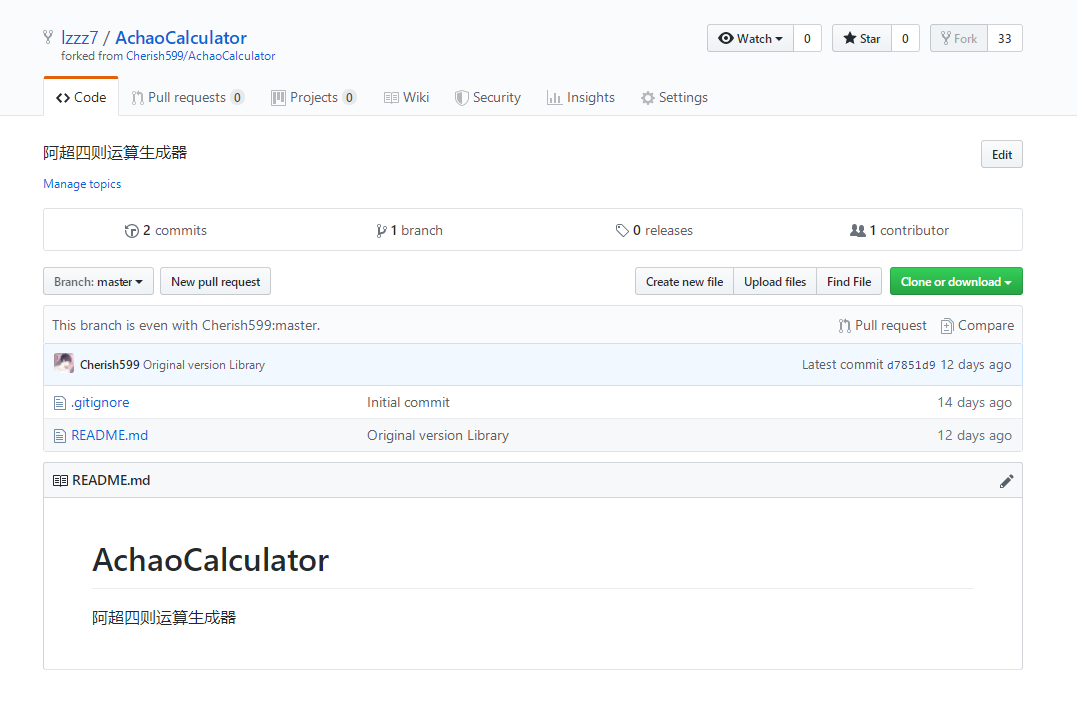Click README.md row's 12 days ago timestamp

974,435
